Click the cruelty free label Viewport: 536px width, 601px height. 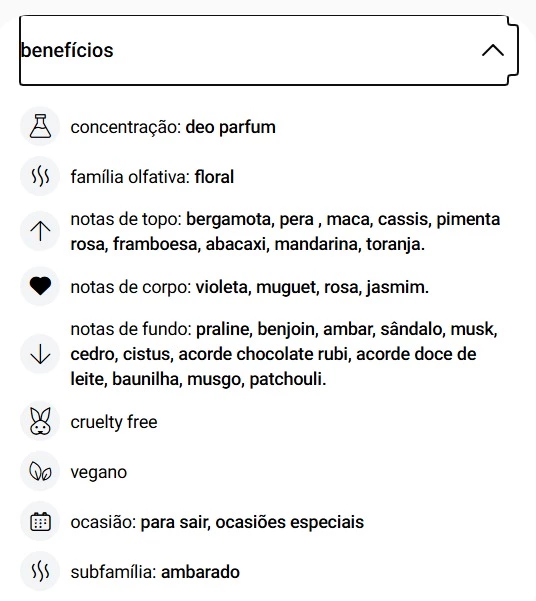pyautogui.click(x=114, y=422)
